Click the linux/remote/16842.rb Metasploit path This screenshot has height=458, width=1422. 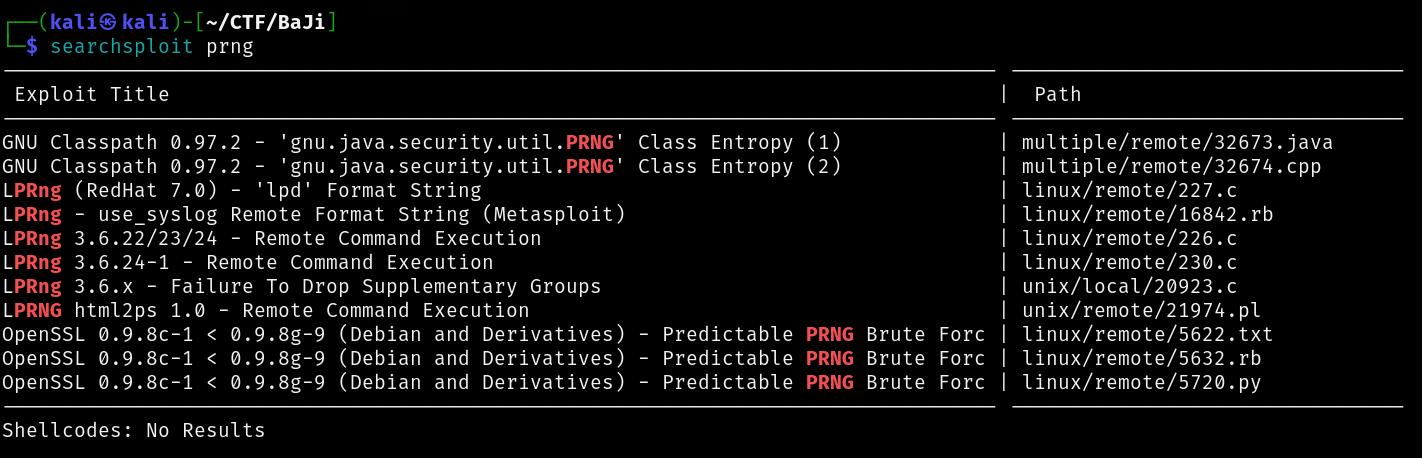(x=1147, y=214)
